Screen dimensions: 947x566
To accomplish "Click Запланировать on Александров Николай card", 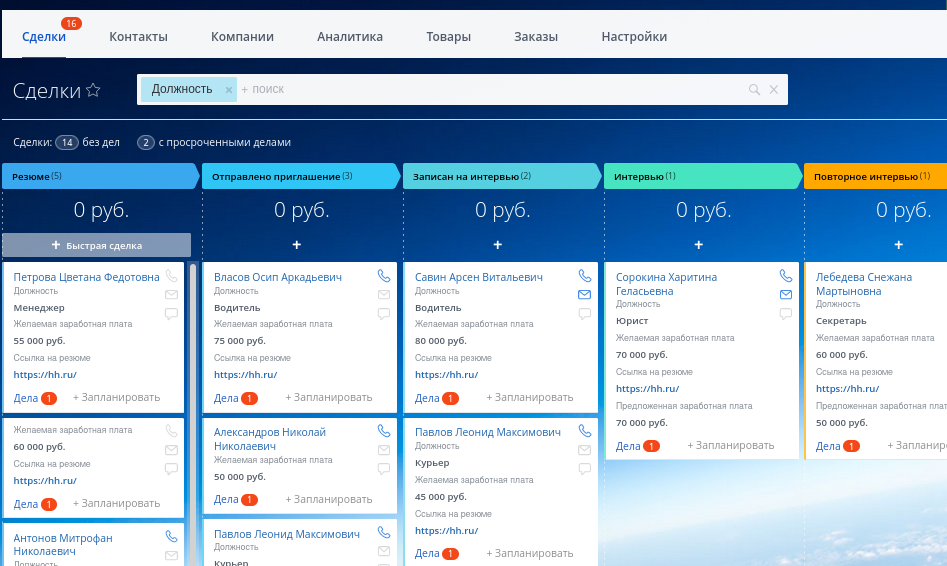I will tap(329, 500).
